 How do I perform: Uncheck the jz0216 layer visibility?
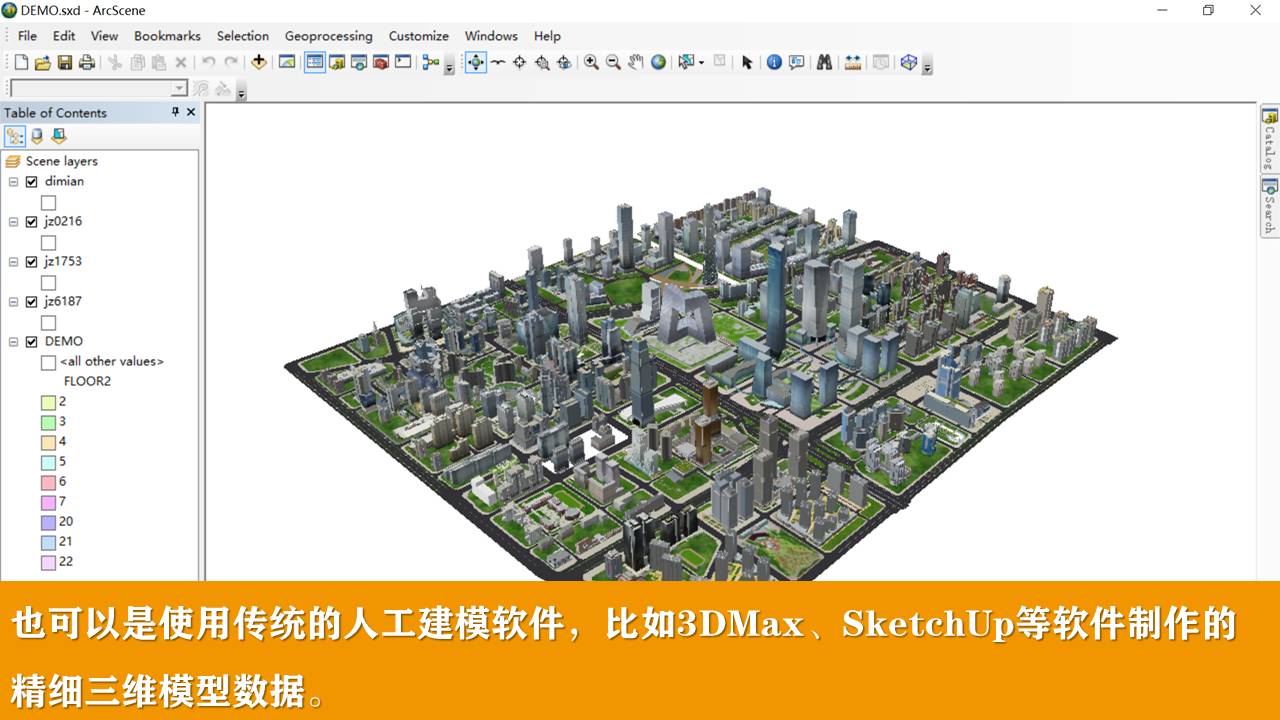pyautogui.click(x=32, y=222)
